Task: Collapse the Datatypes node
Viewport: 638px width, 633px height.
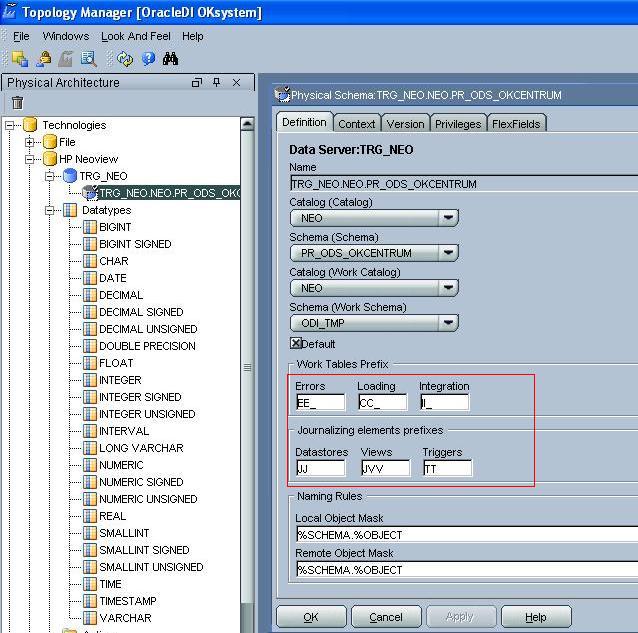Action: coord(50,210)
